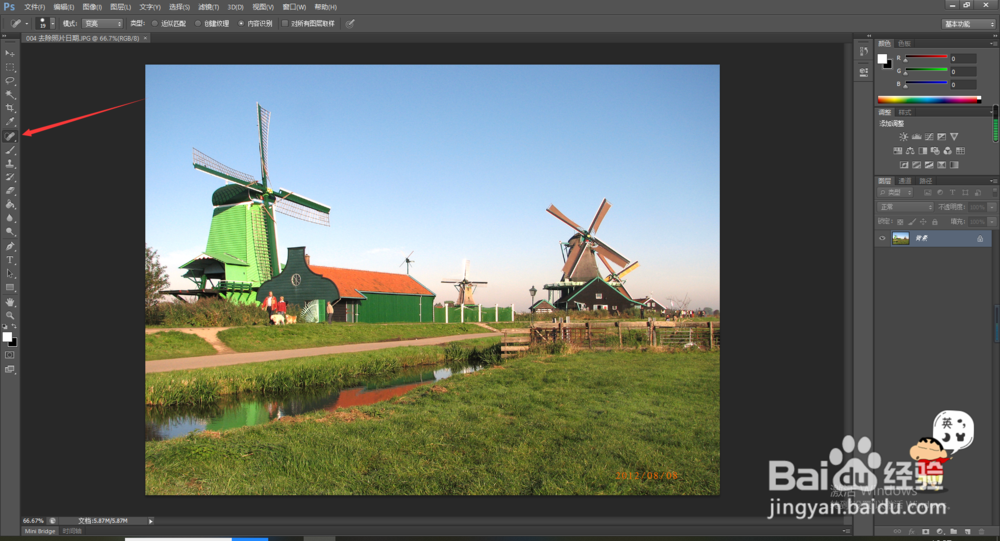This screenshot has height=541, width=1000.
Task: Open 文件(F) menu
Action: tap(34, 7)
